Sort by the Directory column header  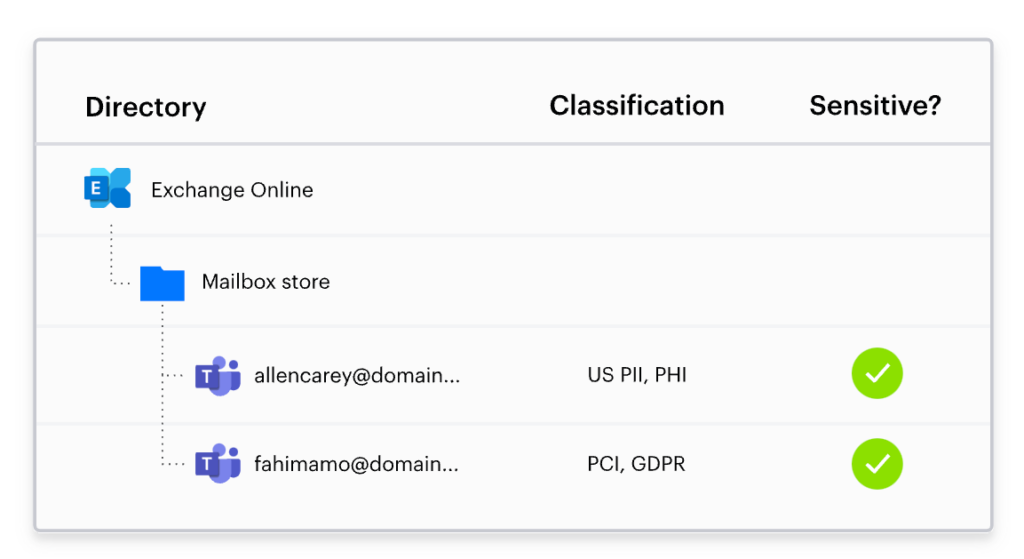point(146,107)
